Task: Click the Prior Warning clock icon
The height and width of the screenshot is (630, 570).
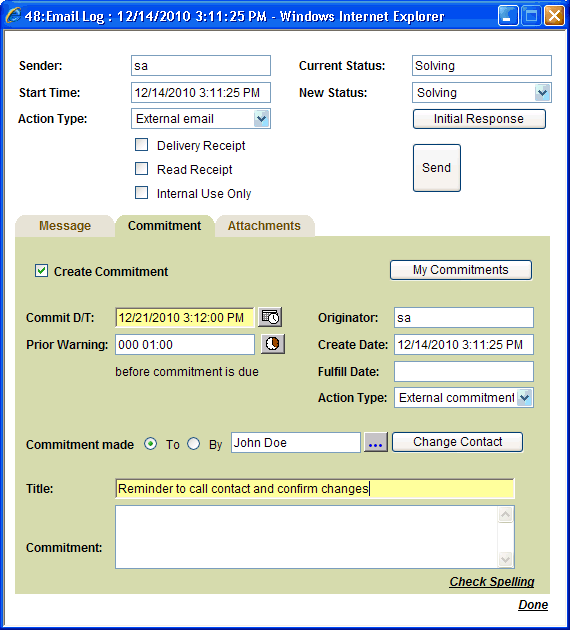Action: 273,344
